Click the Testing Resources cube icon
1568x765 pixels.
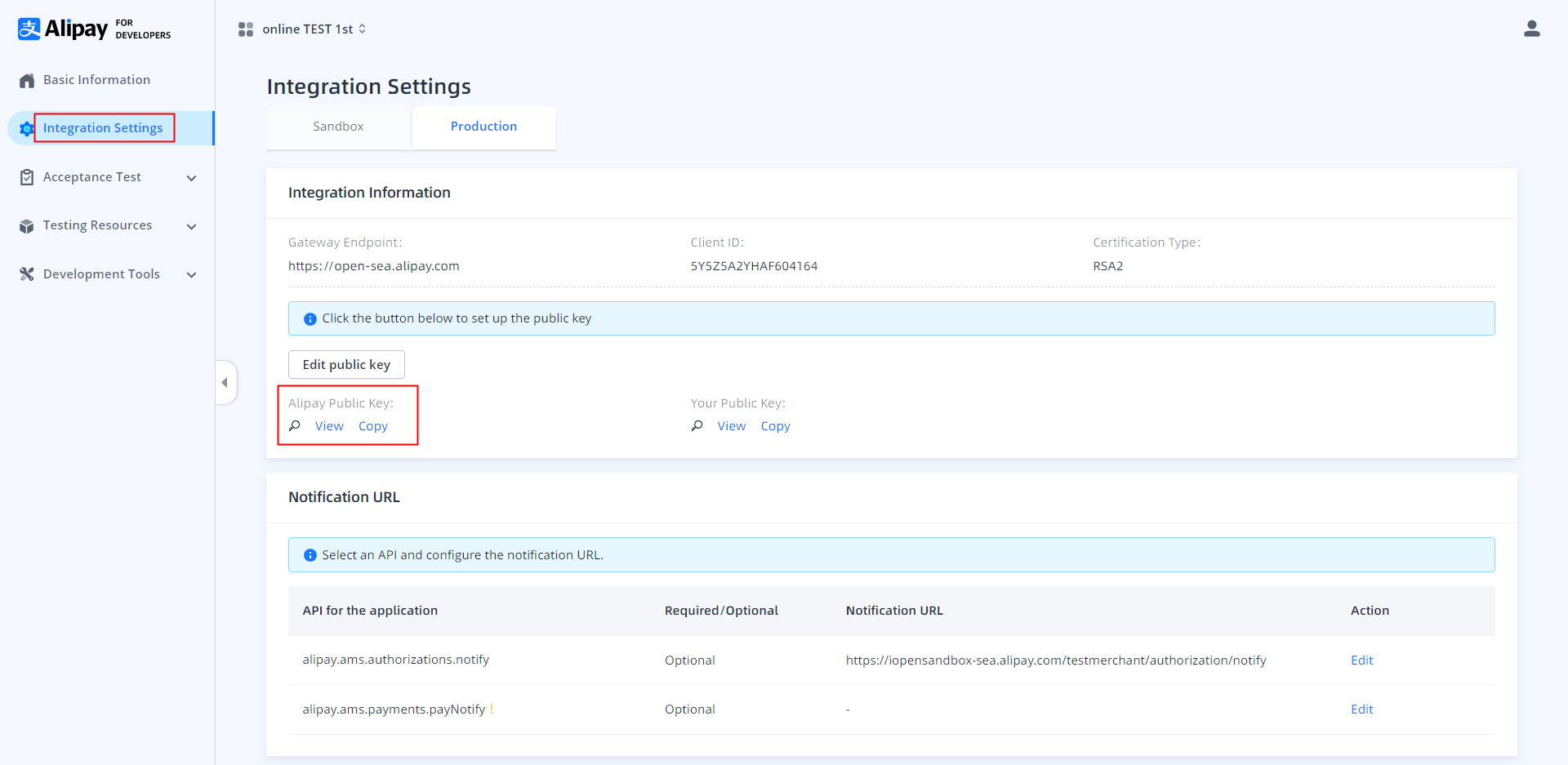pyautogui.click(x=27, y=226)
